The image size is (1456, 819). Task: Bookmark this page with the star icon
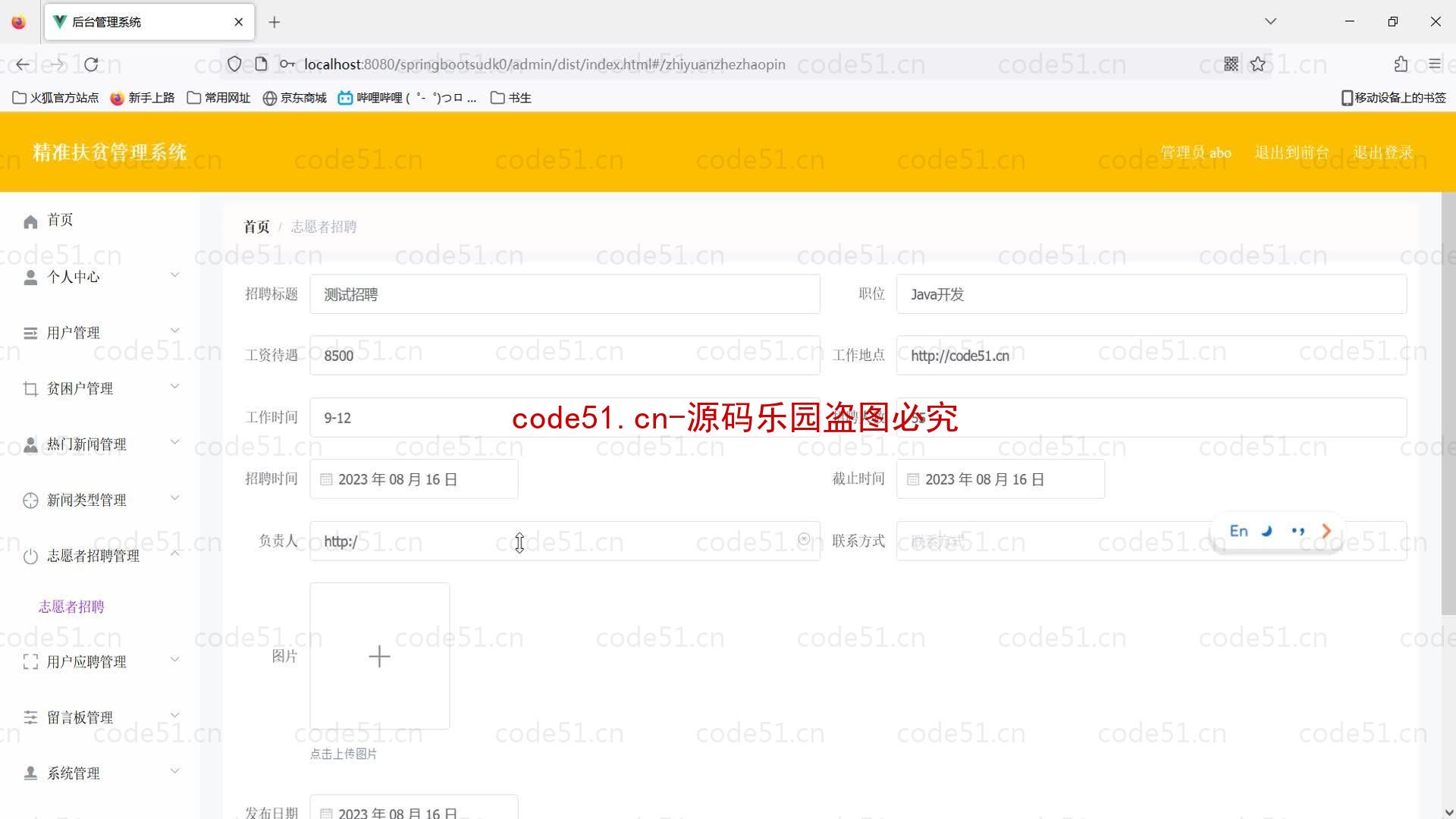(x=1258, y=64)
